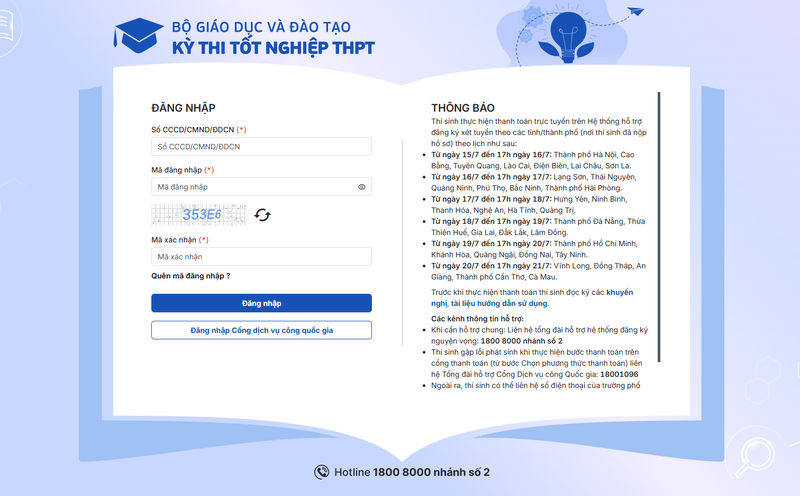Open tài liệu hướng dẫn sử dụng link
This screenshot has height=496, width=800.
pos(499,303)
